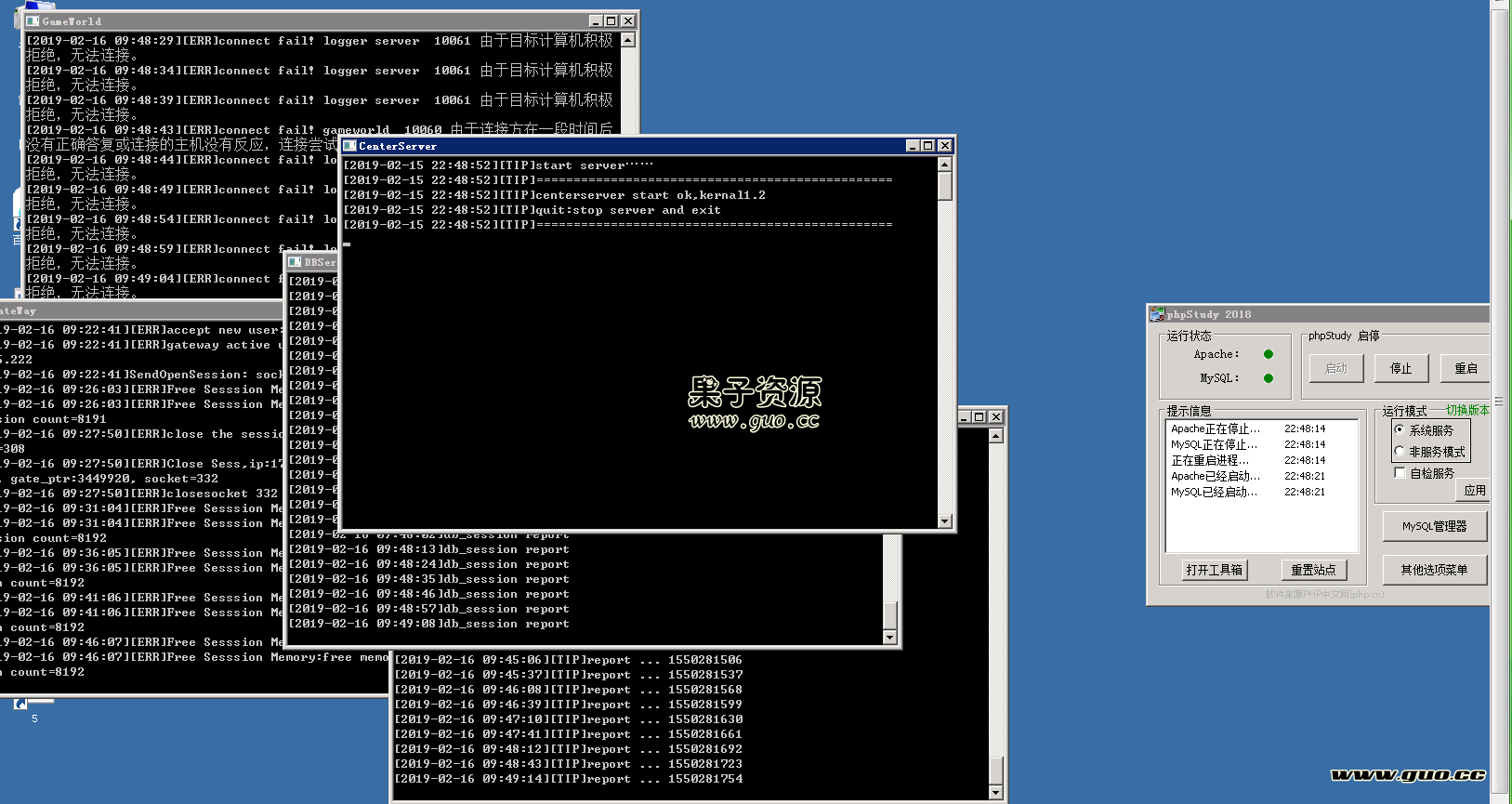1512x804 pixels.
Task: Click the DBServer console window icon
Action: 295,262
